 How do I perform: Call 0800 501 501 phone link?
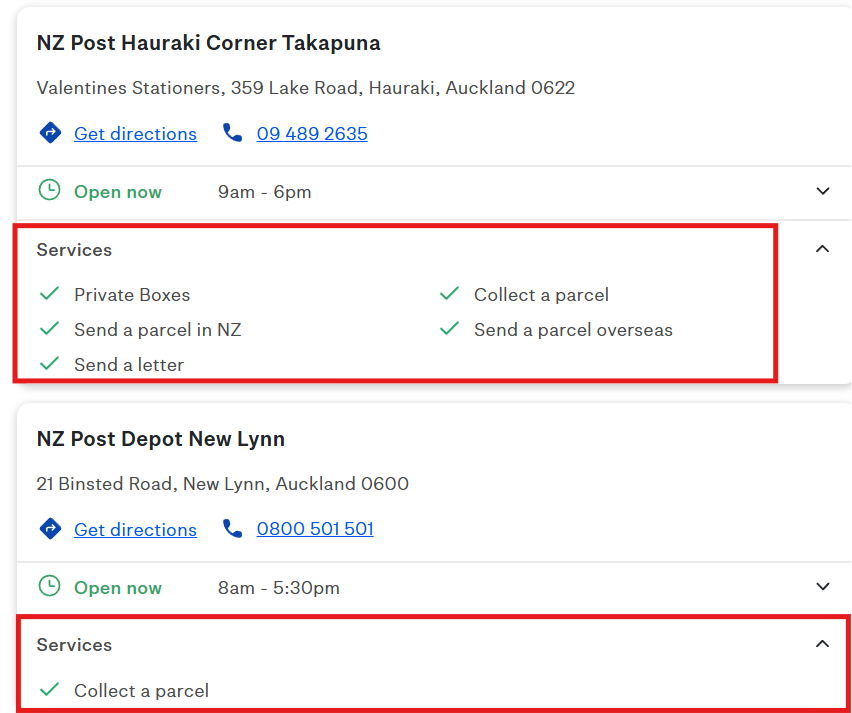pyautogui.click(x=315, y=529)
